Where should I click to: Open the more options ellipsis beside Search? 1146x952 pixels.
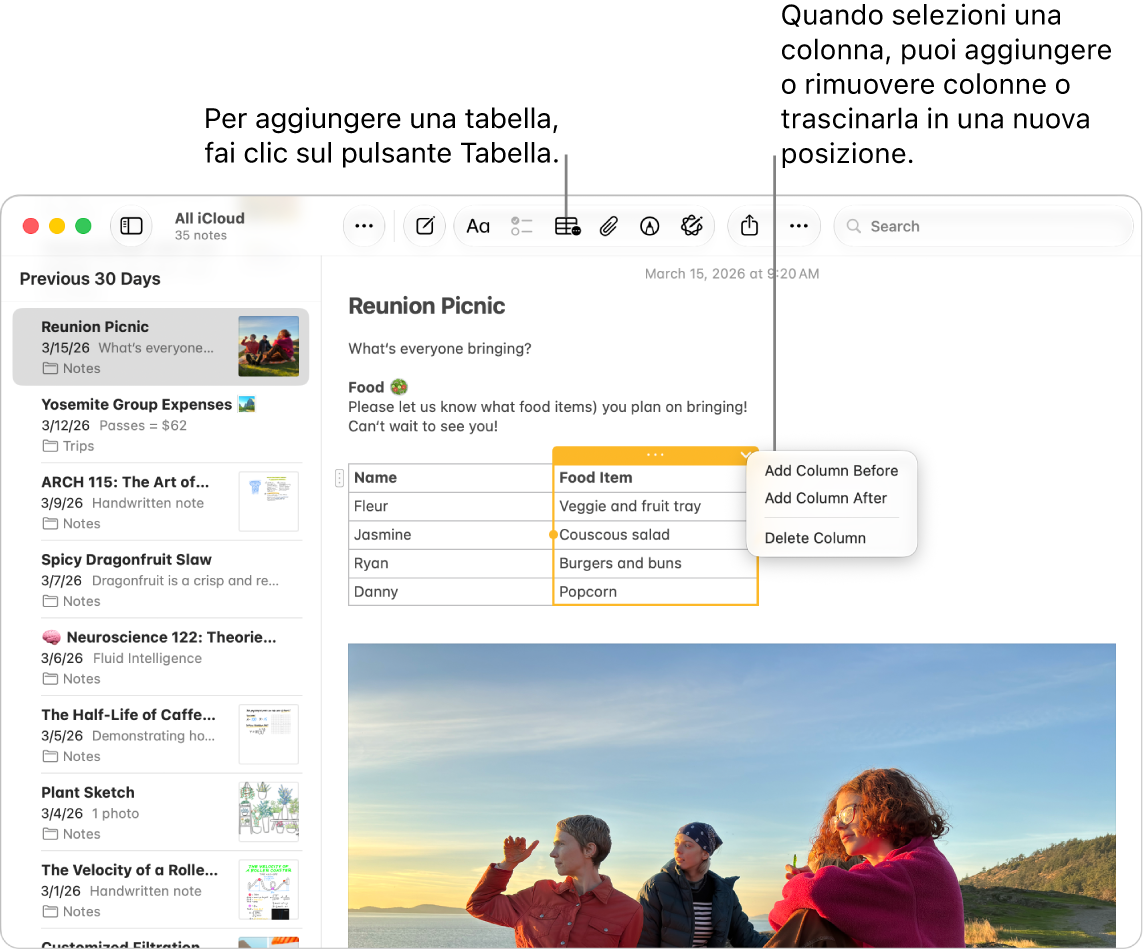799,226
